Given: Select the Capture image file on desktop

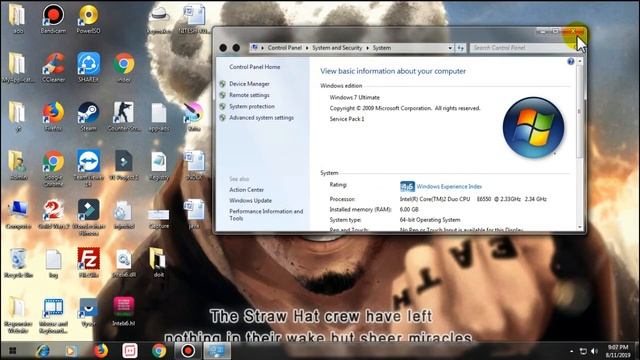Looking at the screenshot, I should coord(159,218).
